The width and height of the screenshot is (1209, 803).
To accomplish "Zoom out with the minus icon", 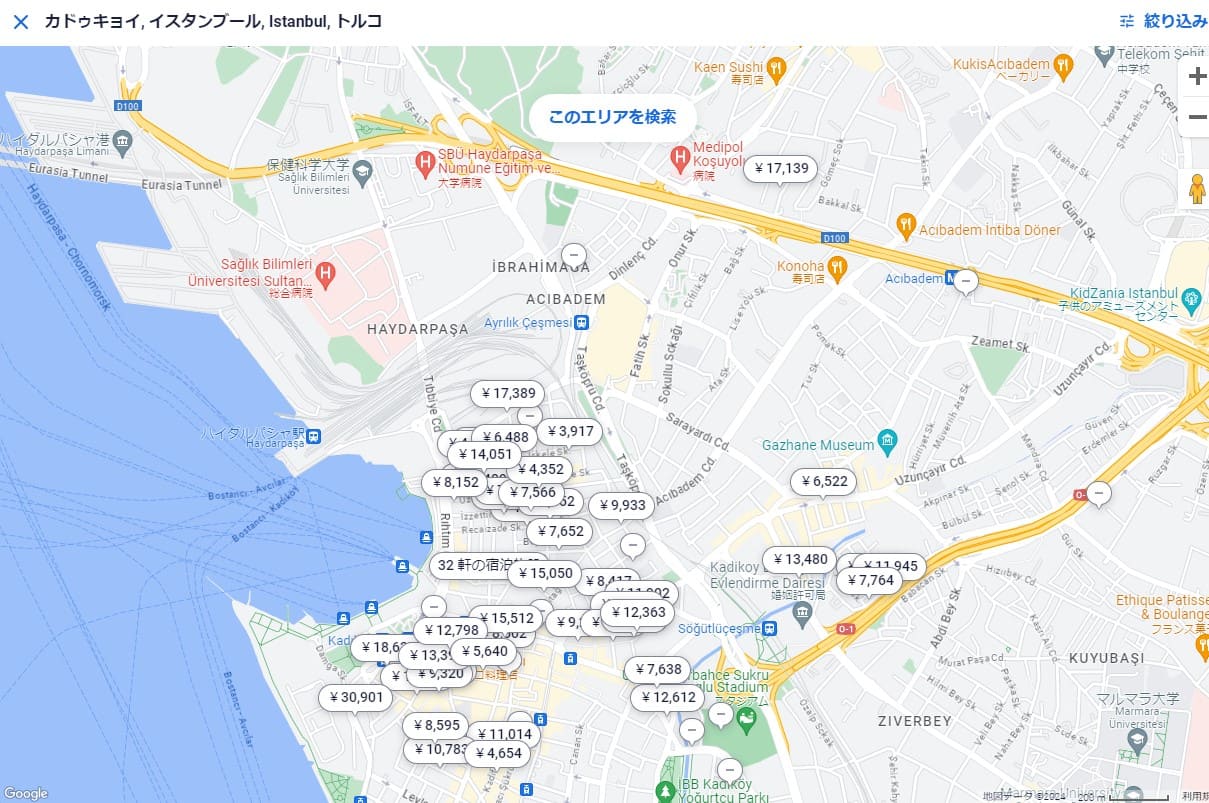I will coord(1196,117).
